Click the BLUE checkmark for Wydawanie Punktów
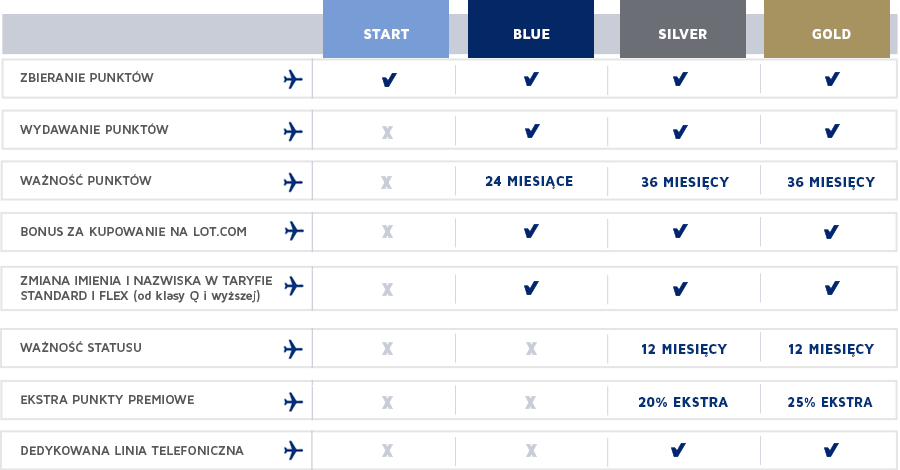Screen dimensions: 900x470 [532, 131]
